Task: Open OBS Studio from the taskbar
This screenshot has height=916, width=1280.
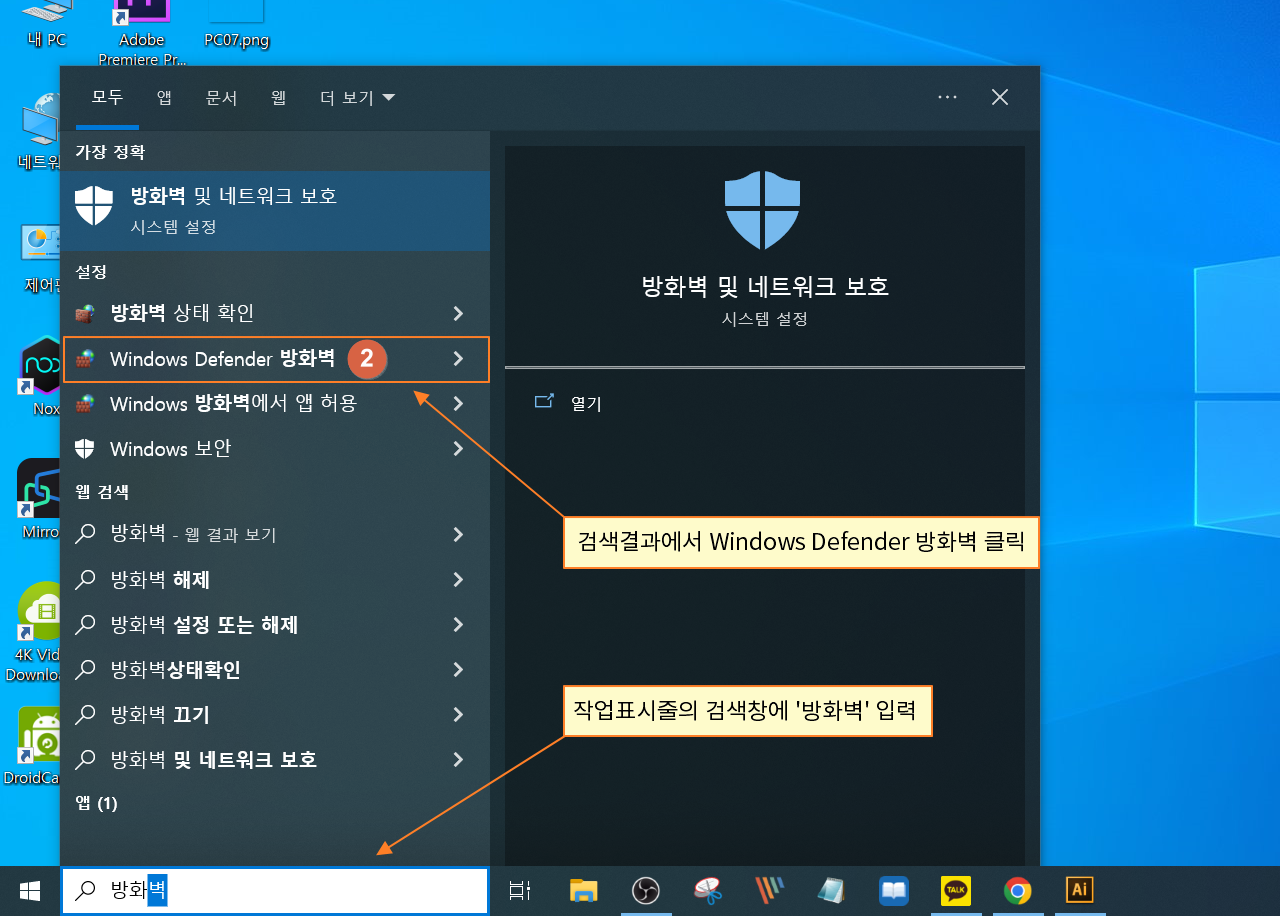Action: 646,890
